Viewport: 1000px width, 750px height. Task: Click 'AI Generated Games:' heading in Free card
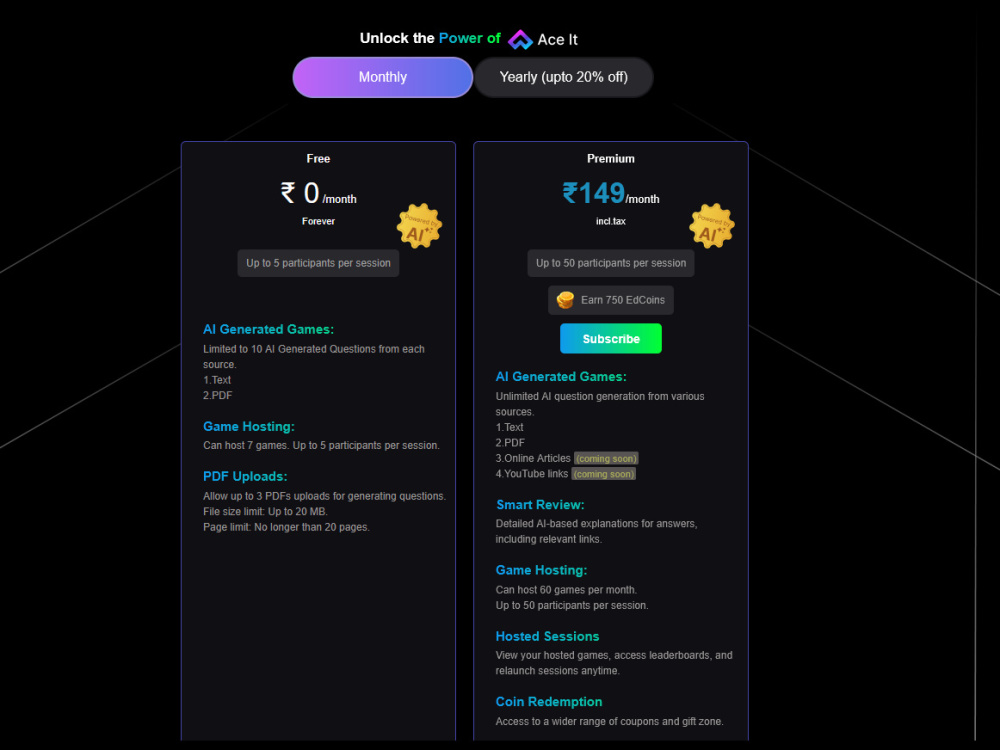pos(268,329)
